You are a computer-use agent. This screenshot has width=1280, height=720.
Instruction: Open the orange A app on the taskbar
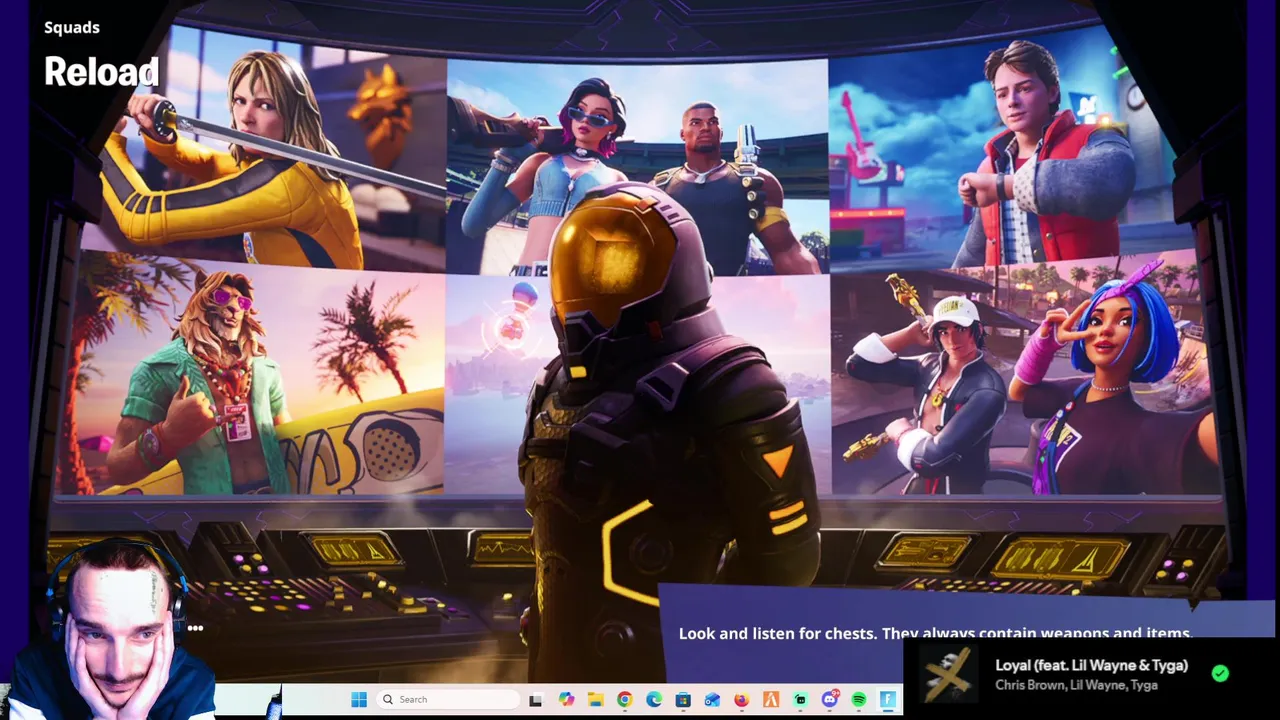tap(771, 699)
